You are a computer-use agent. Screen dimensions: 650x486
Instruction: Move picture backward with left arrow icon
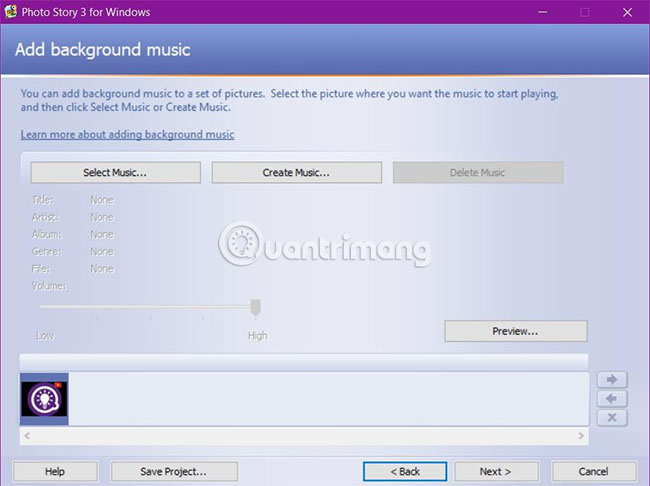pyautogui.click(x=612, y=399)
